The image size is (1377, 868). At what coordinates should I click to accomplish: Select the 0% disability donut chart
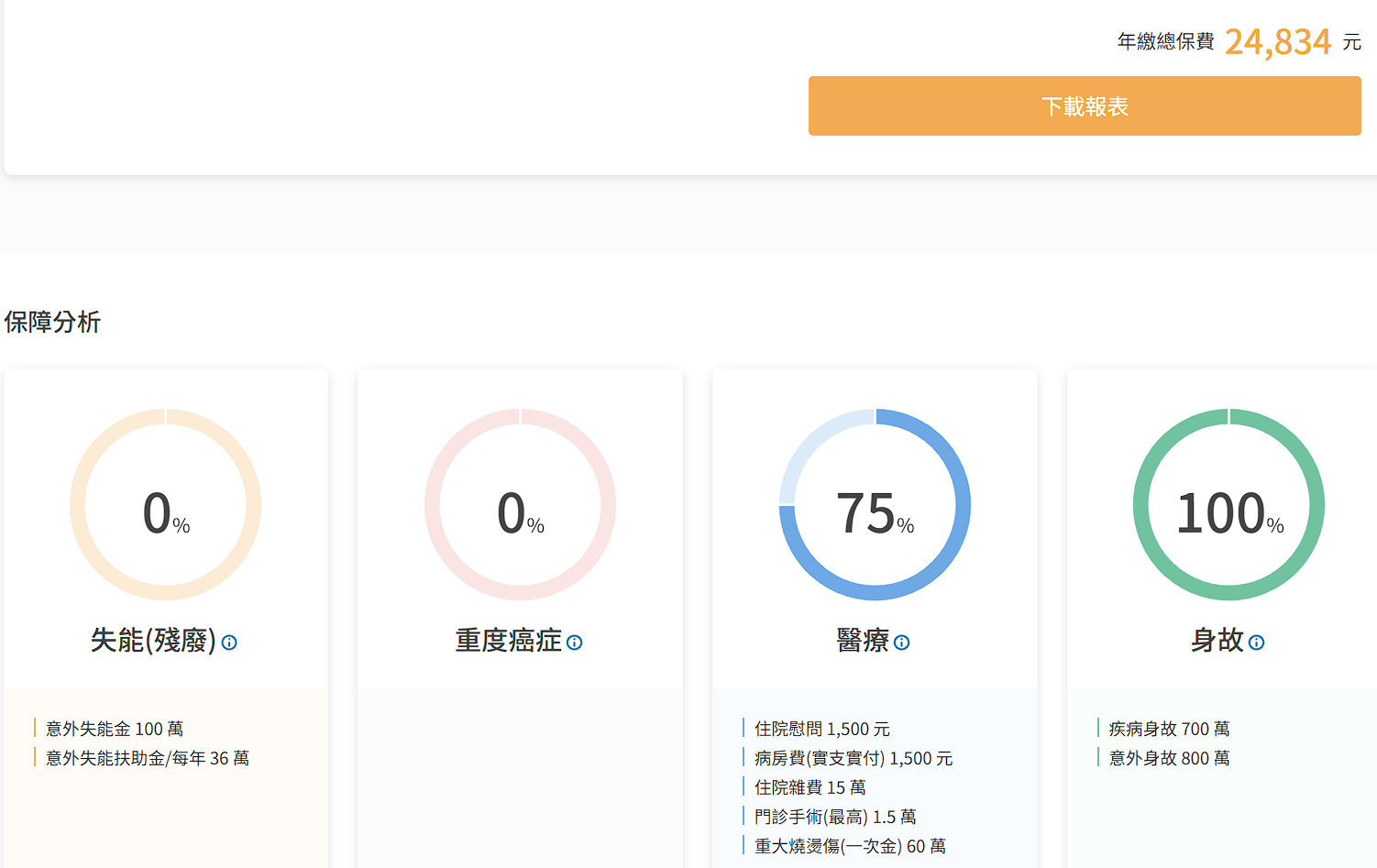pyautogui.click(x=166, y=505)
